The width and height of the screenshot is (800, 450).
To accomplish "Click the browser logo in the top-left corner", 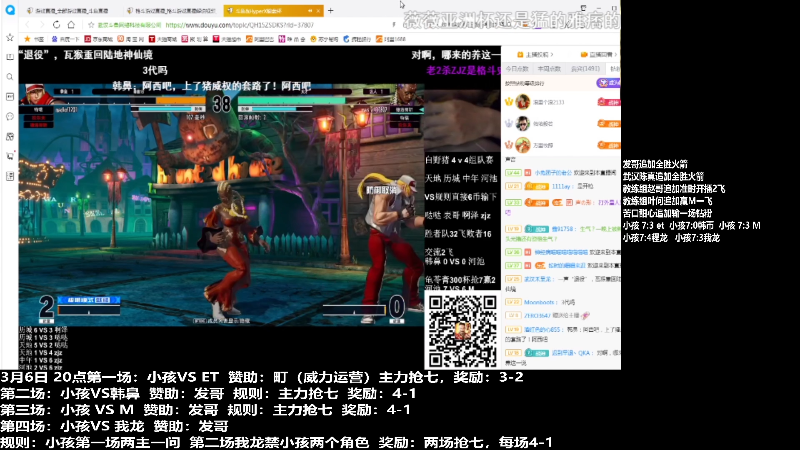I will [10, 10].
